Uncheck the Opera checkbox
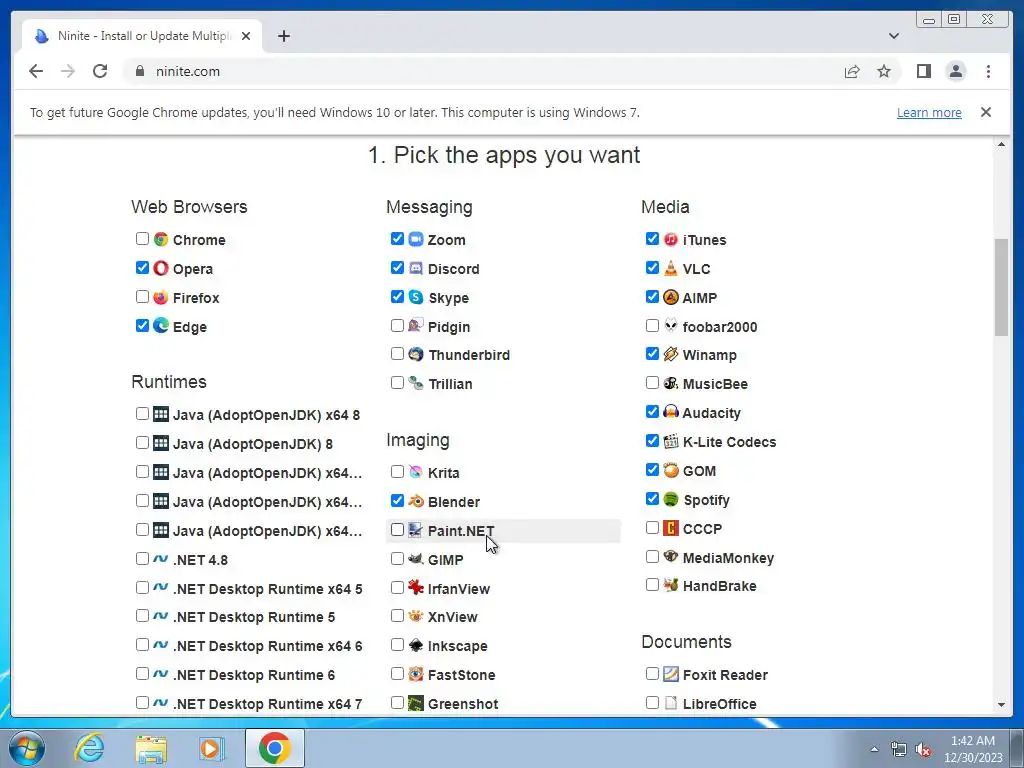 click(x=142, y=267)
